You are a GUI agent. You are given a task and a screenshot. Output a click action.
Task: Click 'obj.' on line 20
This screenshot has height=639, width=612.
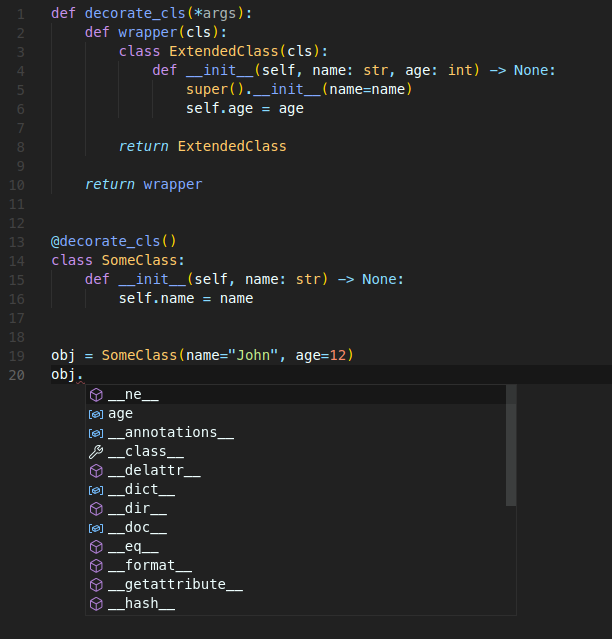[67, 374]
